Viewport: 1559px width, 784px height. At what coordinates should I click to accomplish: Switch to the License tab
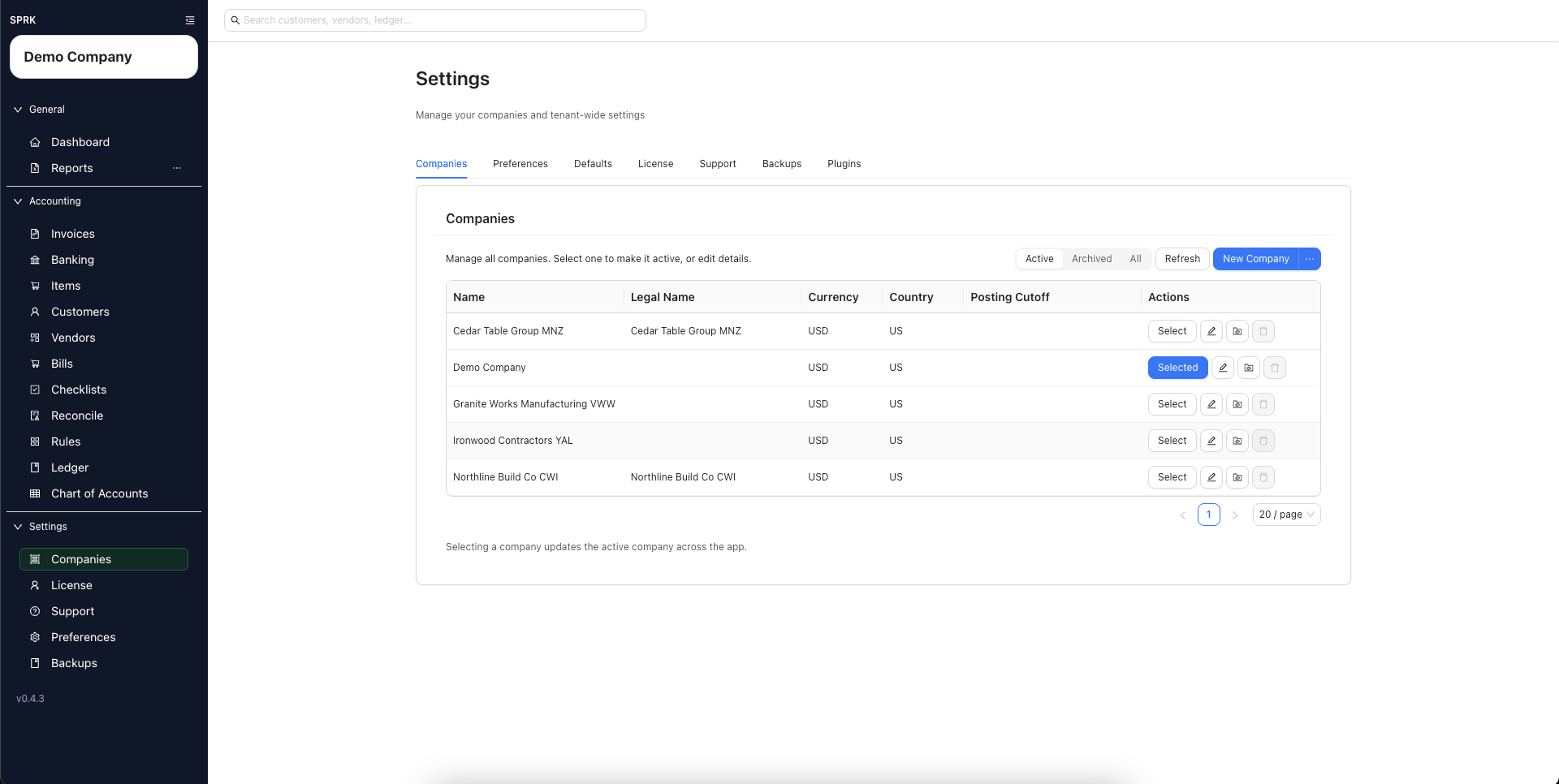coord(655,164)
